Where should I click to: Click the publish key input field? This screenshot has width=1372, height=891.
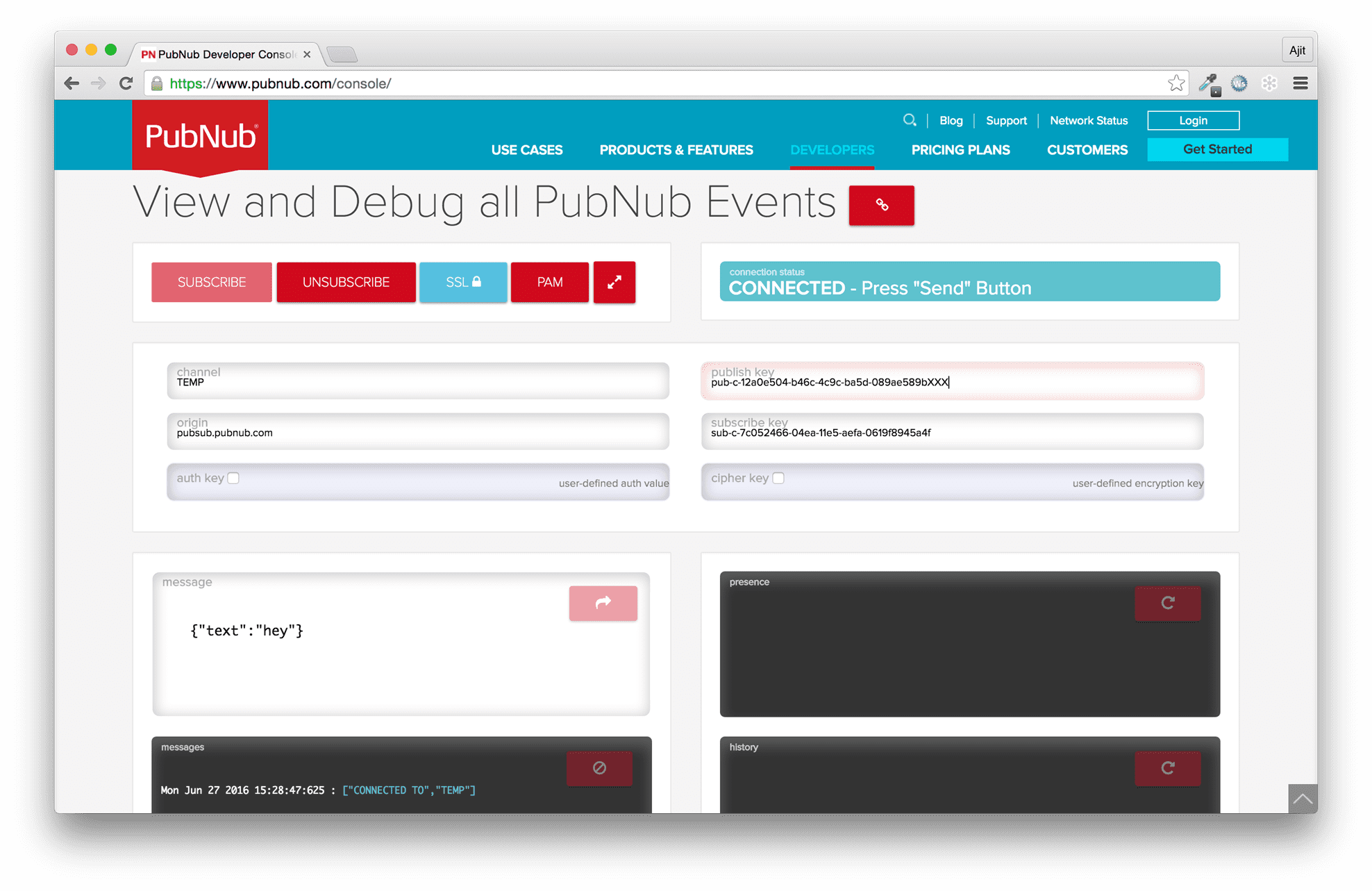click(x=952, y=381)
